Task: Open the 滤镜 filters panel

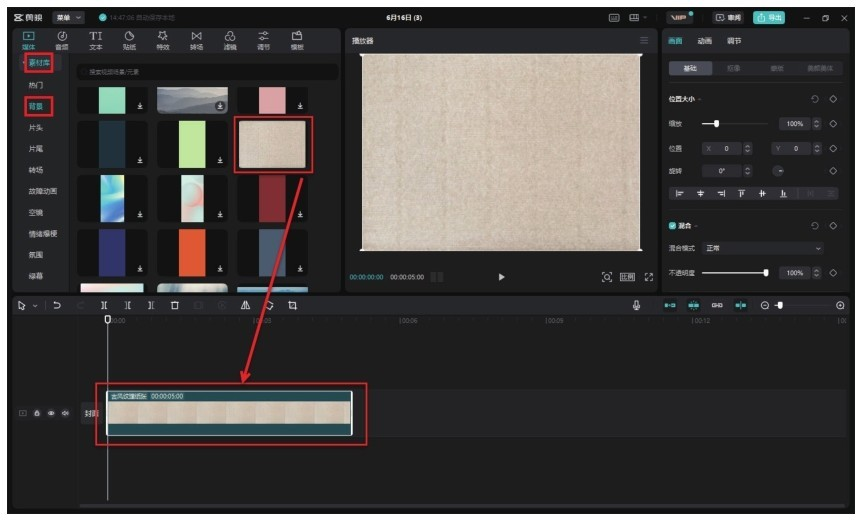Action: [230, 41]
